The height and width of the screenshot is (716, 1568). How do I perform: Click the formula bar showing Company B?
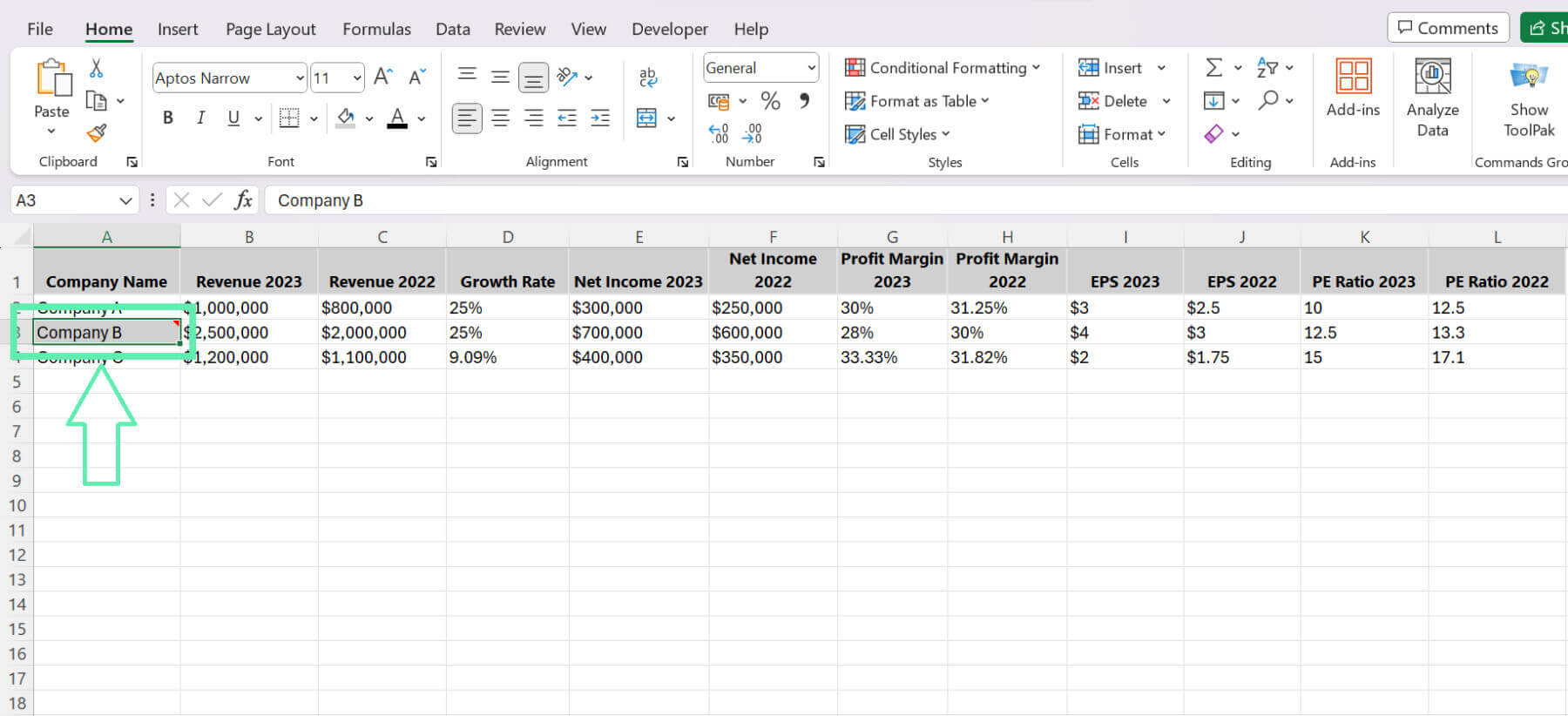pos(915,200)
